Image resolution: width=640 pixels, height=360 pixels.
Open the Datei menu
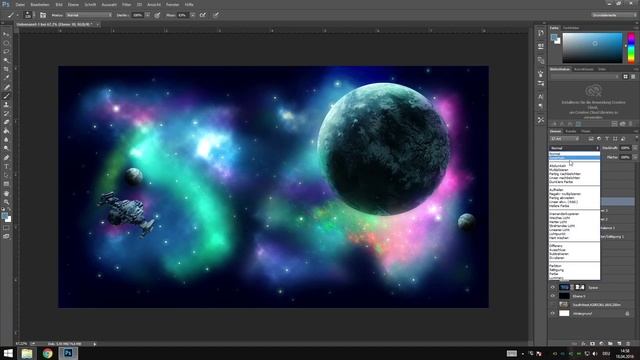coord(20,4)
